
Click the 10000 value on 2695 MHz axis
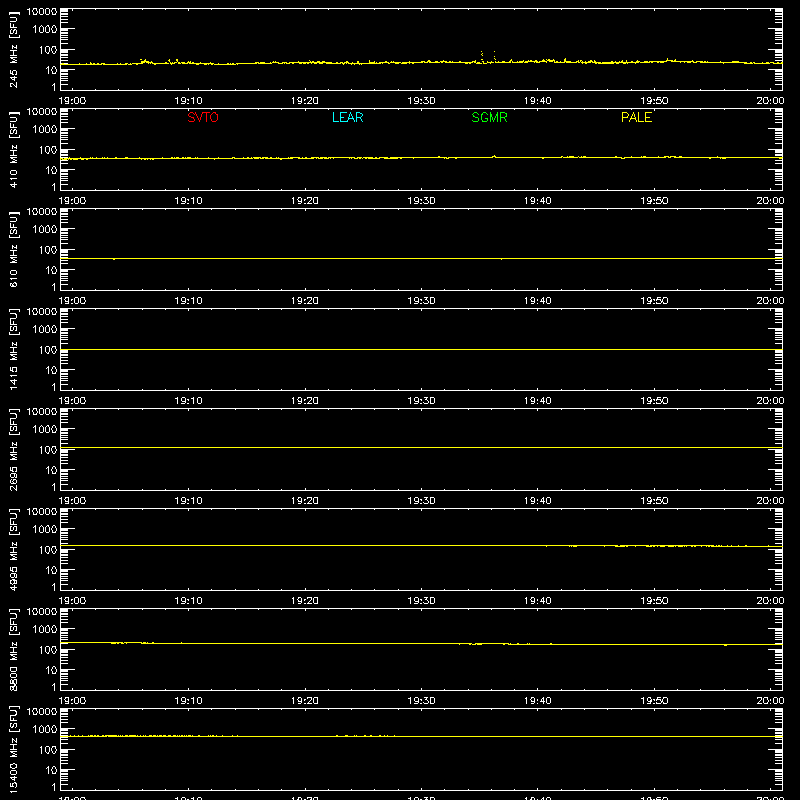pos(42,412)
